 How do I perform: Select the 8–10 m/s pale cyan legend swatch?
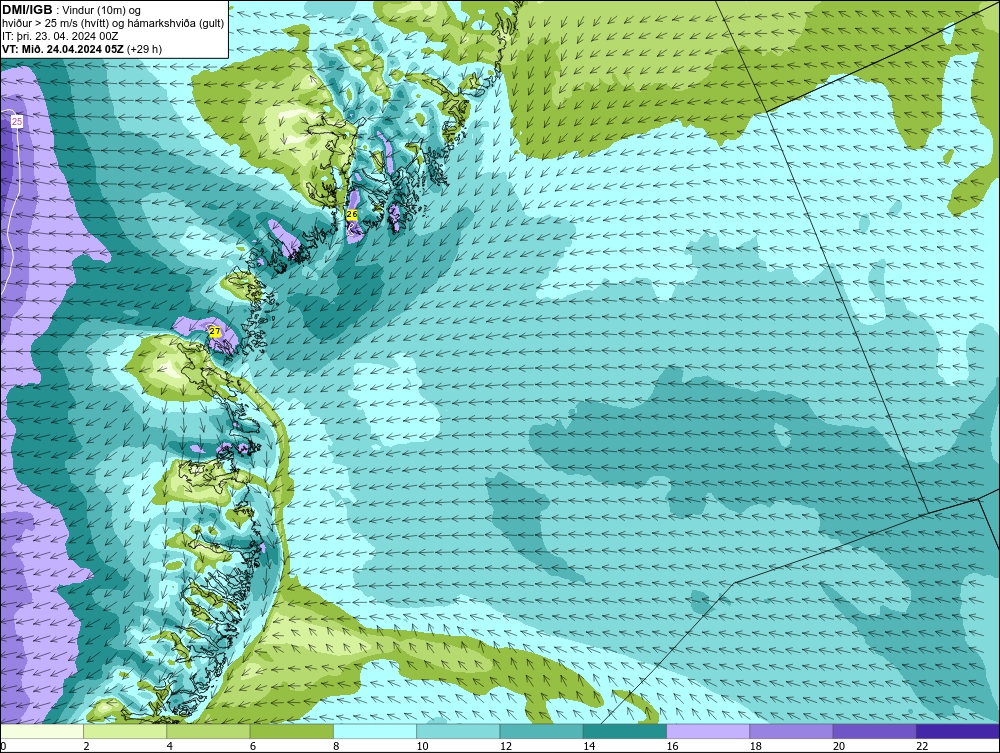tap(375, 731)
